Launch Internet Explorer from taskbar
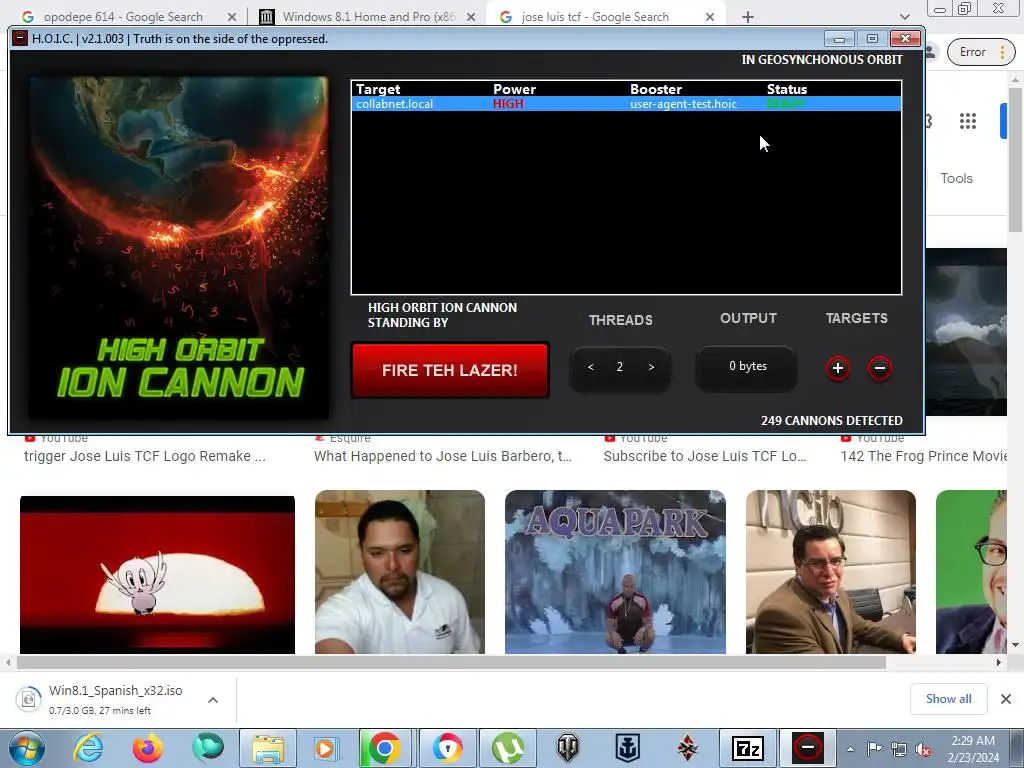Screen dimensions: 1024x768 pos(88,748)
